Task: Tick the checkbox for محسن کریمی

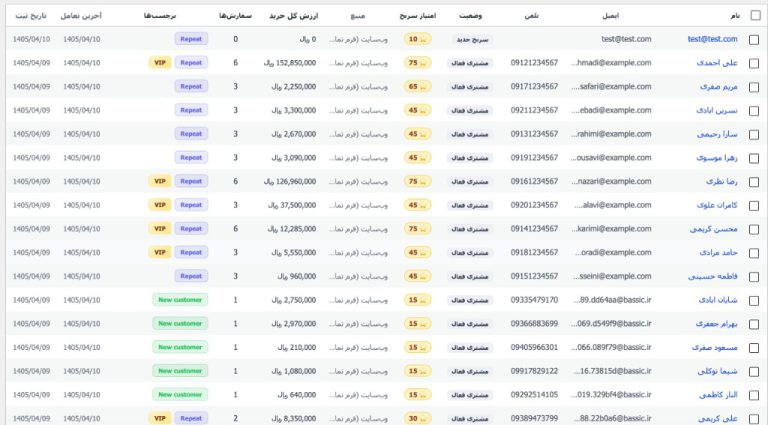Action: (x=754, y=230)
